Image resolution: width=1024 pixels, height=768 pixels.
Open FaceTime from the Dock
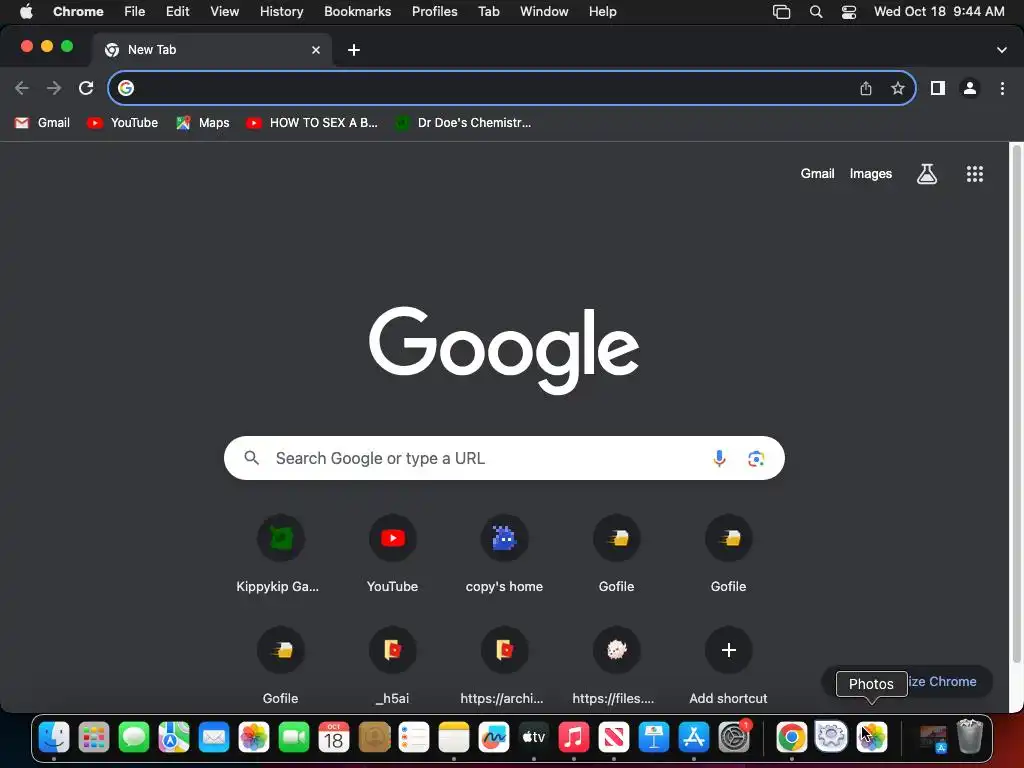294,737
